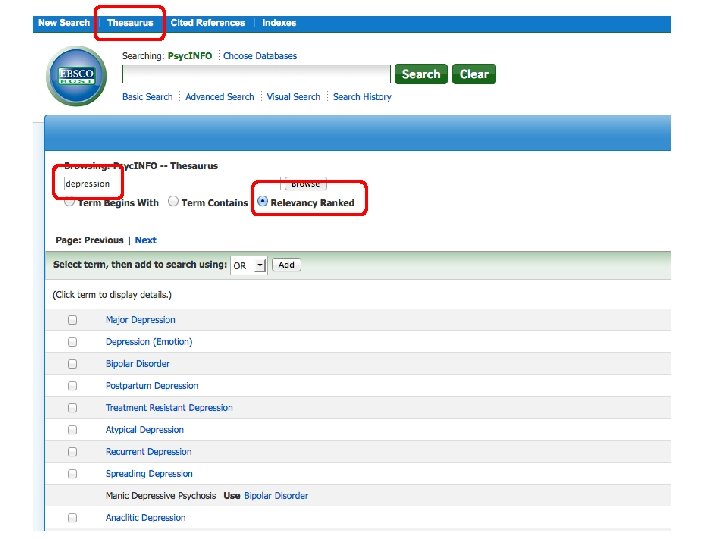
Task: Select the Term Begins With option
Action: [x=69, y=202]
